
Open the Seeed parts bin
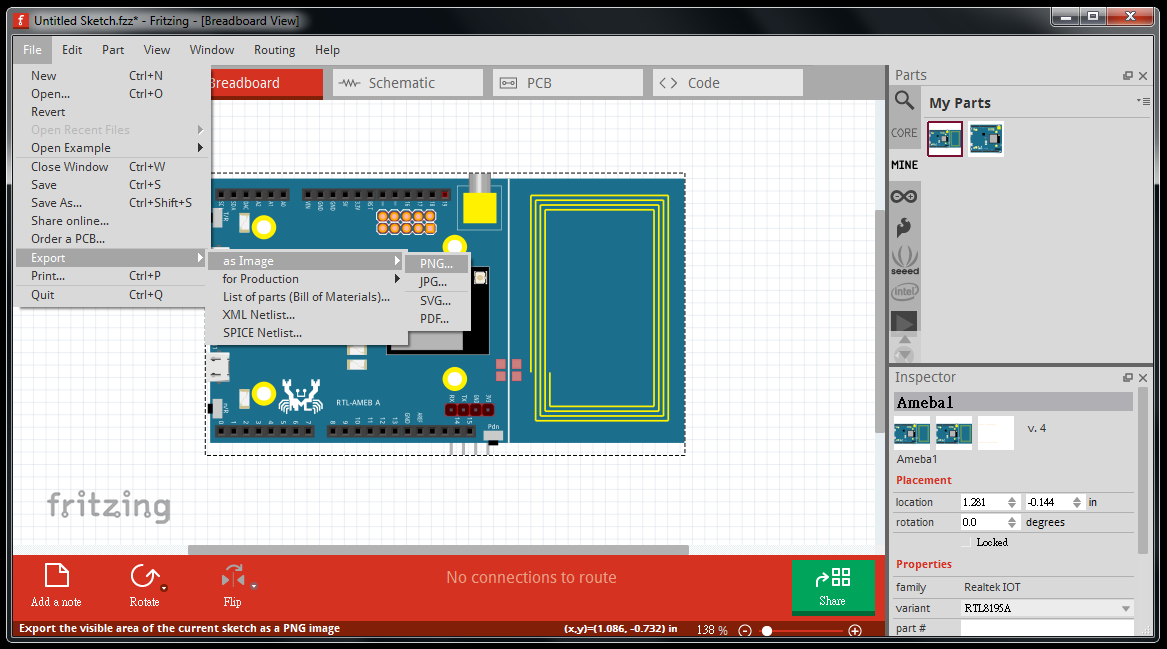(x=904, y=260)
